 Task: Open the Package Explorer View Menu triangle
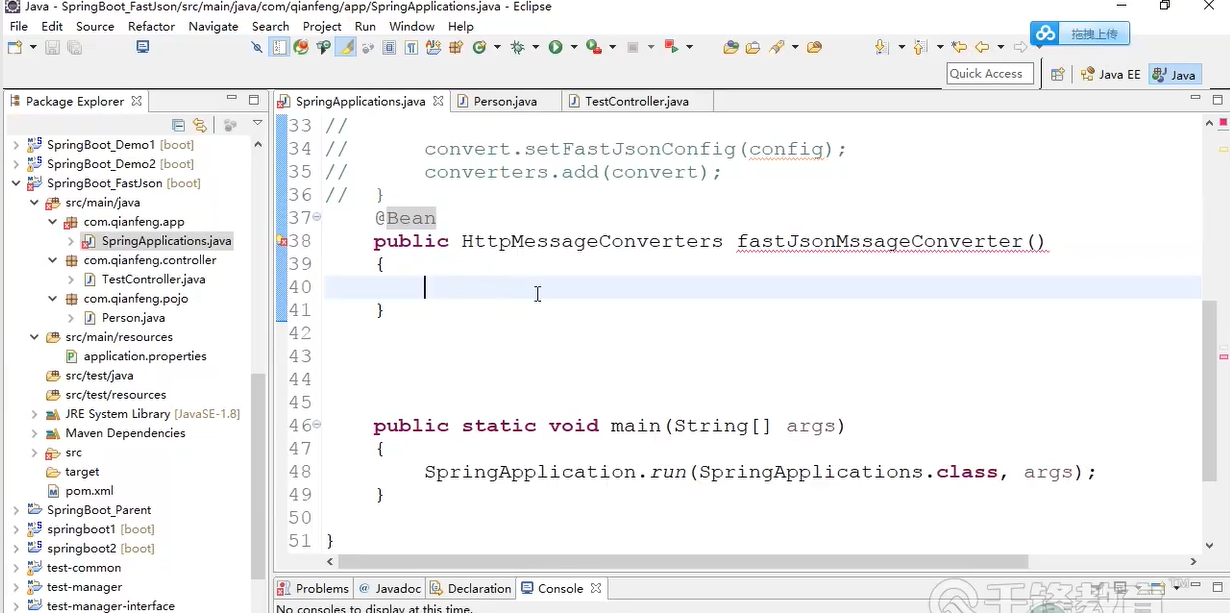[x=257, y=124]
